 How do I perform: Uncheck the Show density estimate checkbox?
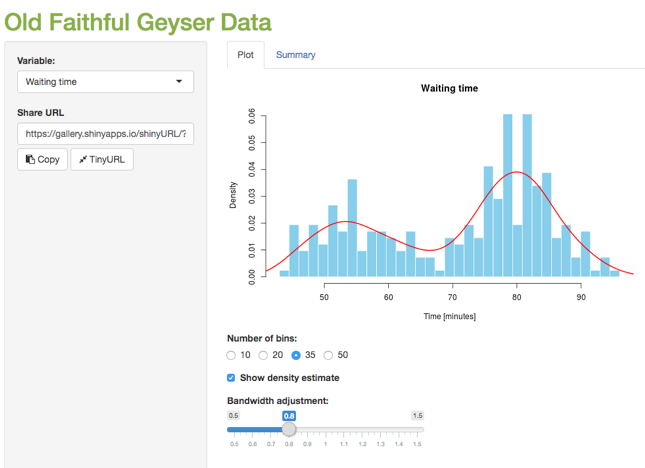(x=232, y=378)
